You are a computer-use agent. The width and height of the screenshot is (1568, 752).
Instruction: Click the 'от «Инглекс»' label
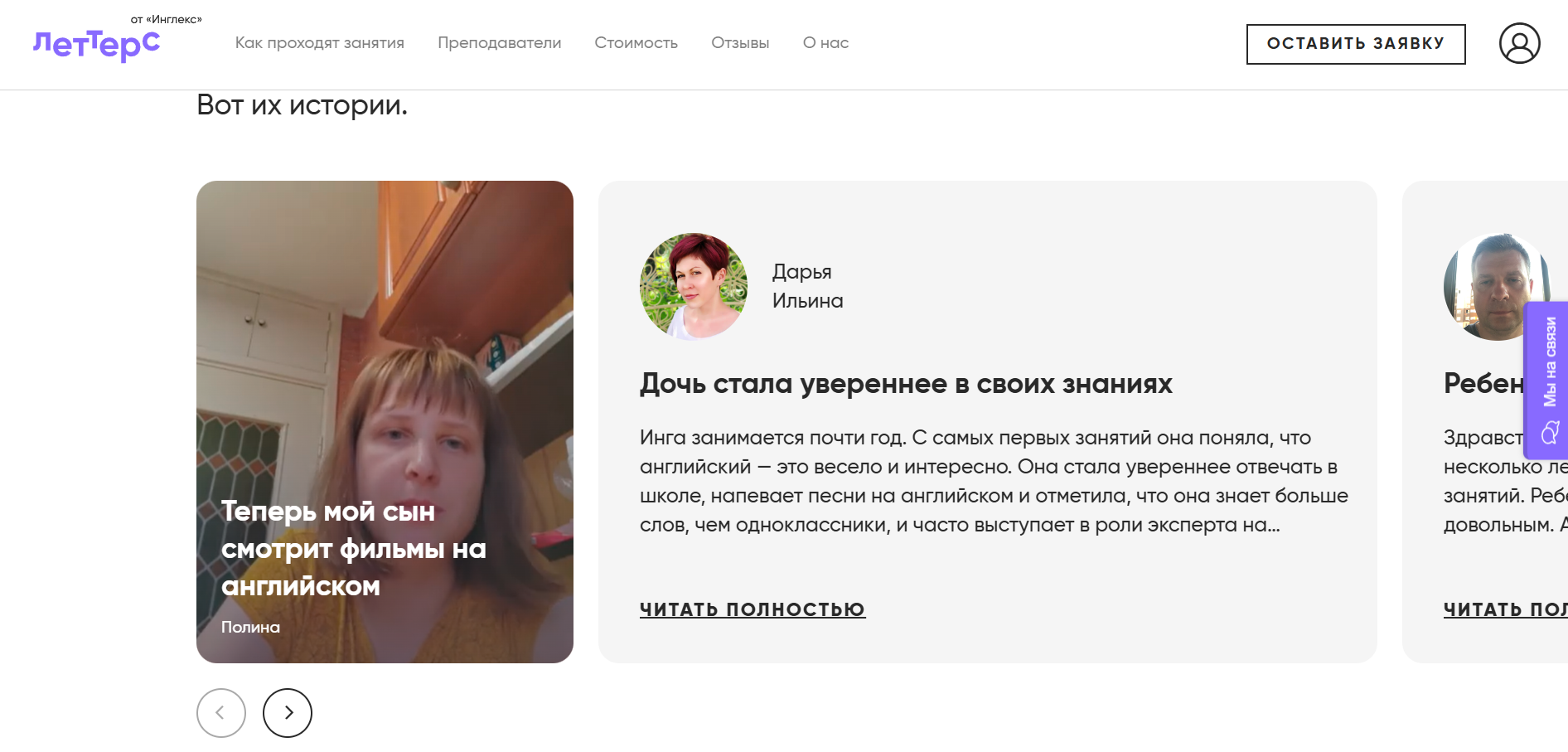pyautogui.click(x=167, y=19)
